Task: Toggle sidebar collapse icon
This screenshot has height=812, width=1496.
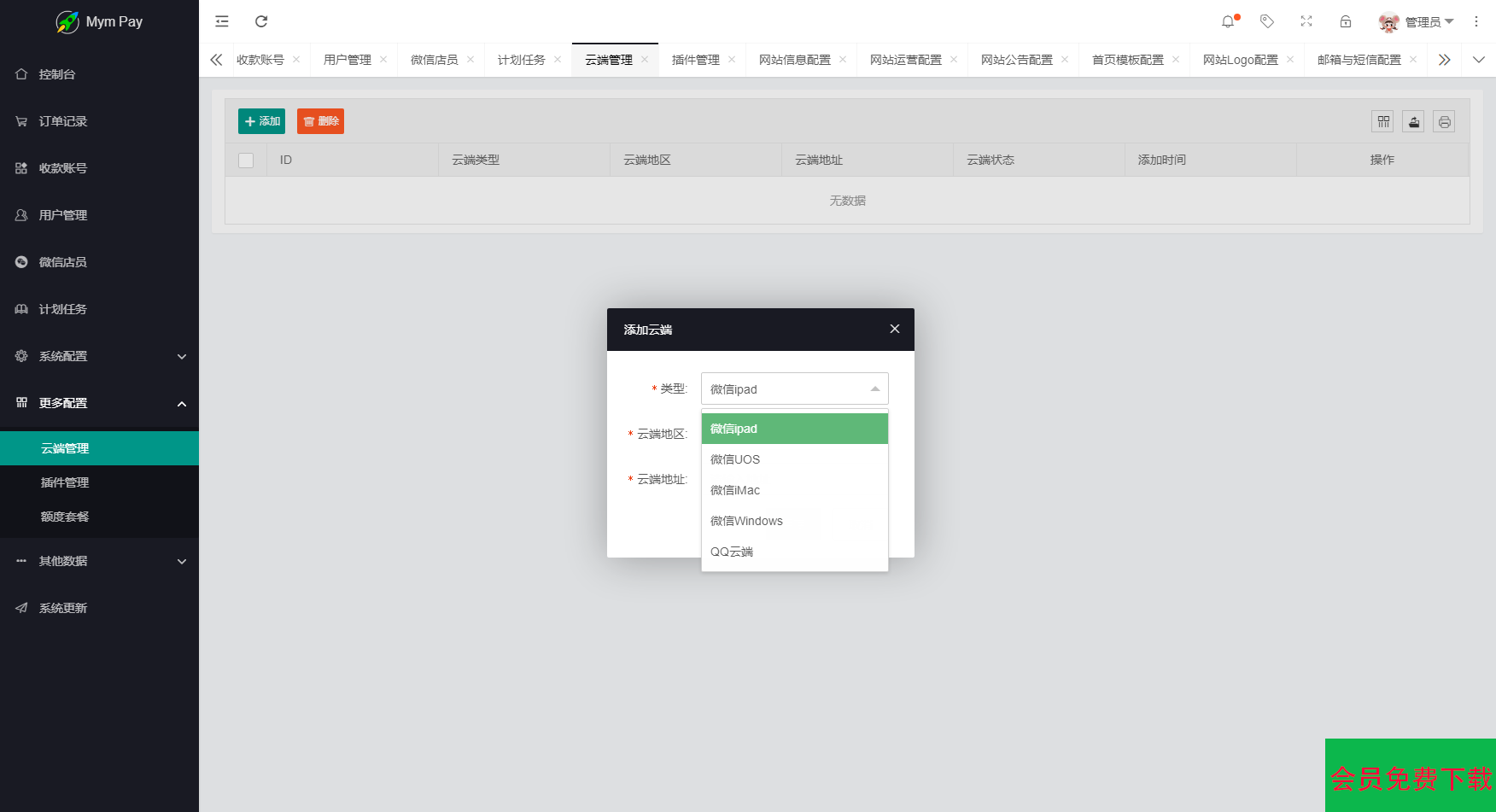Action: (222, 21)
